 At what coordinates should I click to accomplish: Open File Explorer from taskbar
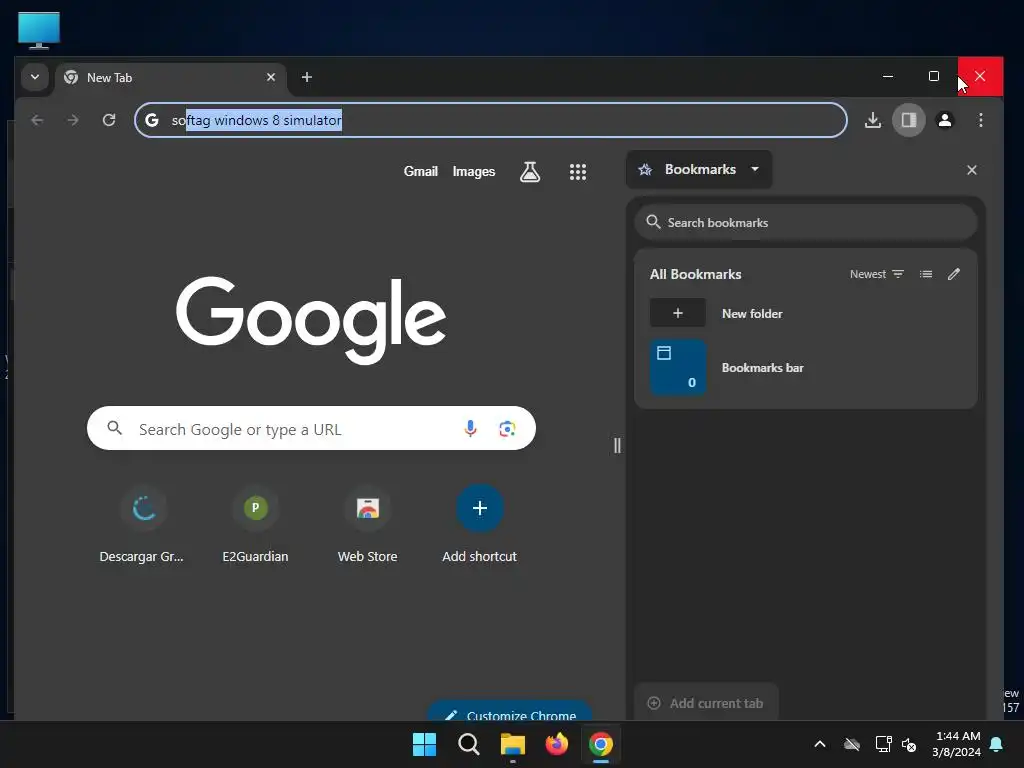[x=513, y=744]
